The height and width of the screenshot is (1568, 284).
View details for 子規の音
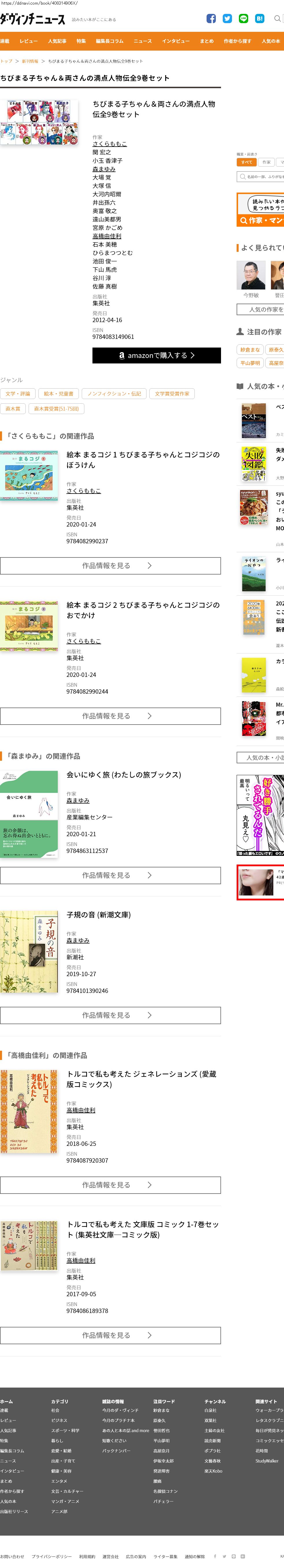click(110, 1015)
